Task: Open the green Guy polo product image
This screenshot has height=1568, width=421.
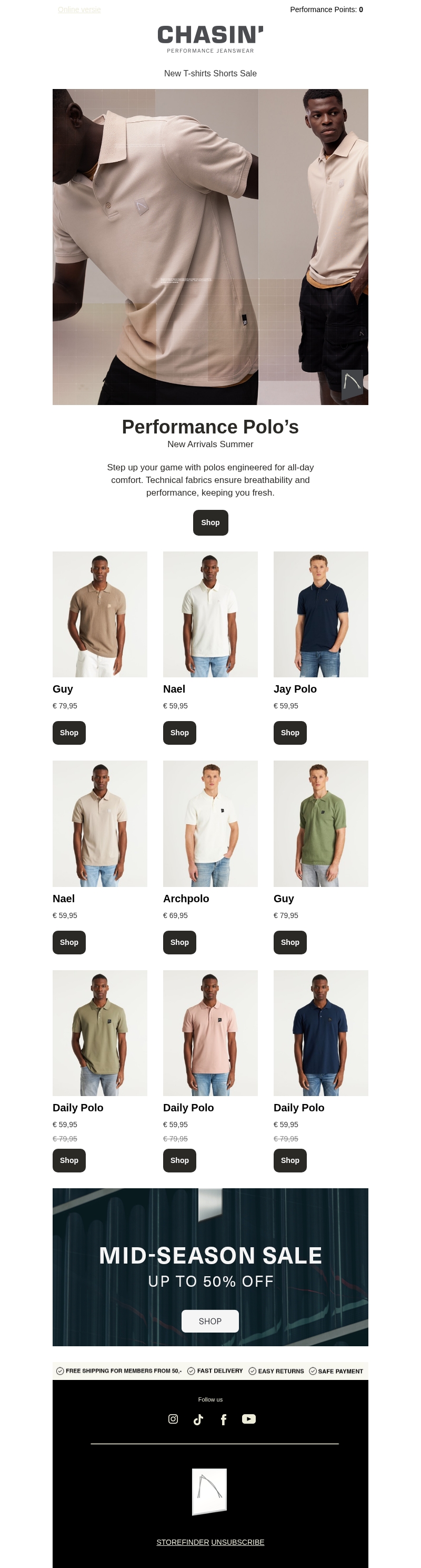Action: (321, 824)
